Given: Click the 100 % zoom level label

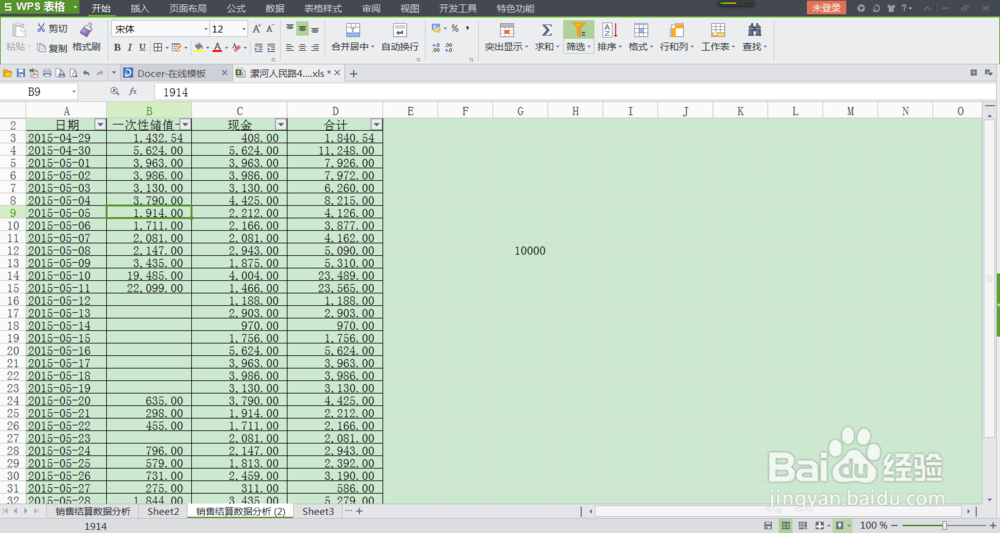Looking at the screenshot, I should click(x=873, y=525).
